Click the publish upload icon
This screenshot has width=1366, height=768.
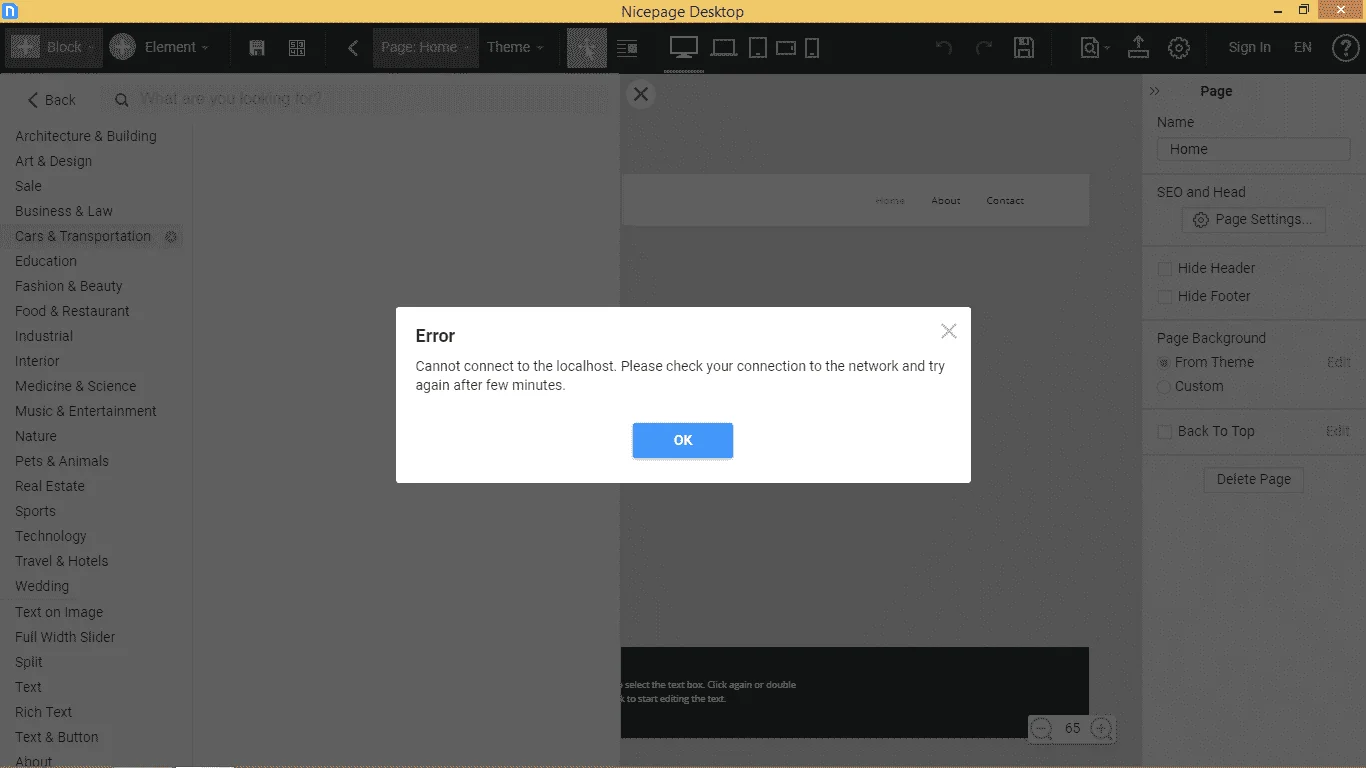(1138, 47)
